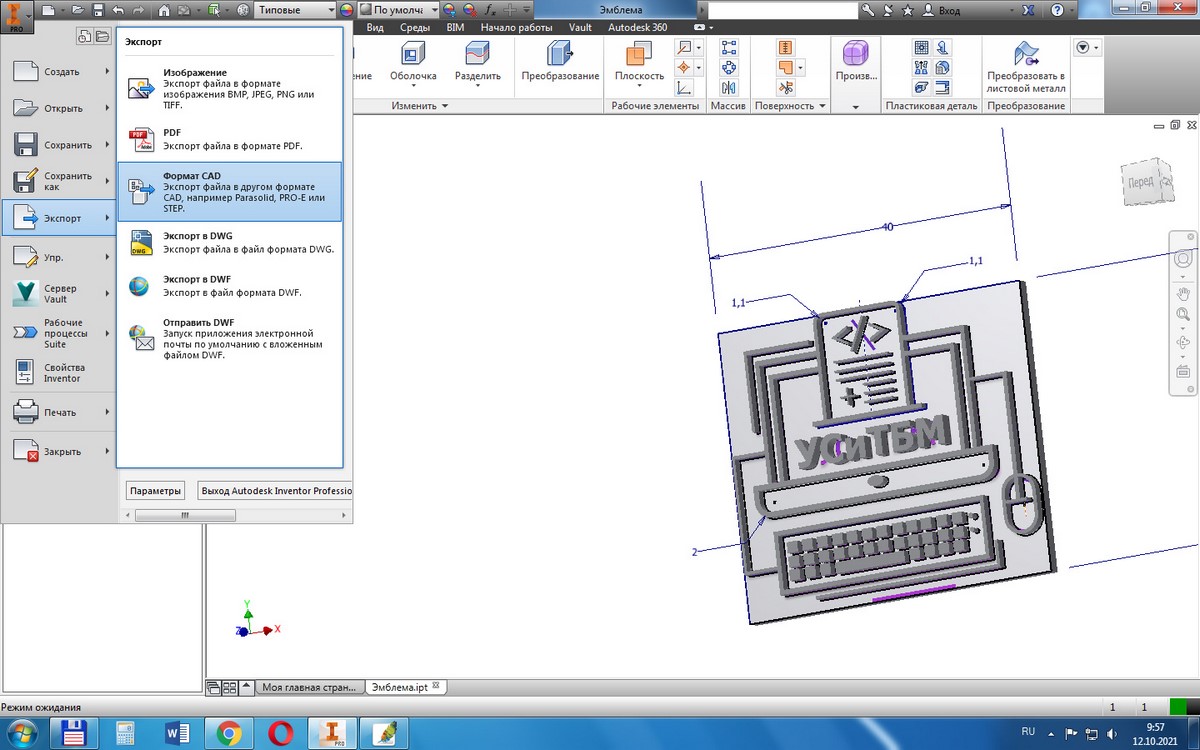Click Выход Autodesk Inventor Professional button
This screenshot has width=1200, height=750.
[274, 491]
